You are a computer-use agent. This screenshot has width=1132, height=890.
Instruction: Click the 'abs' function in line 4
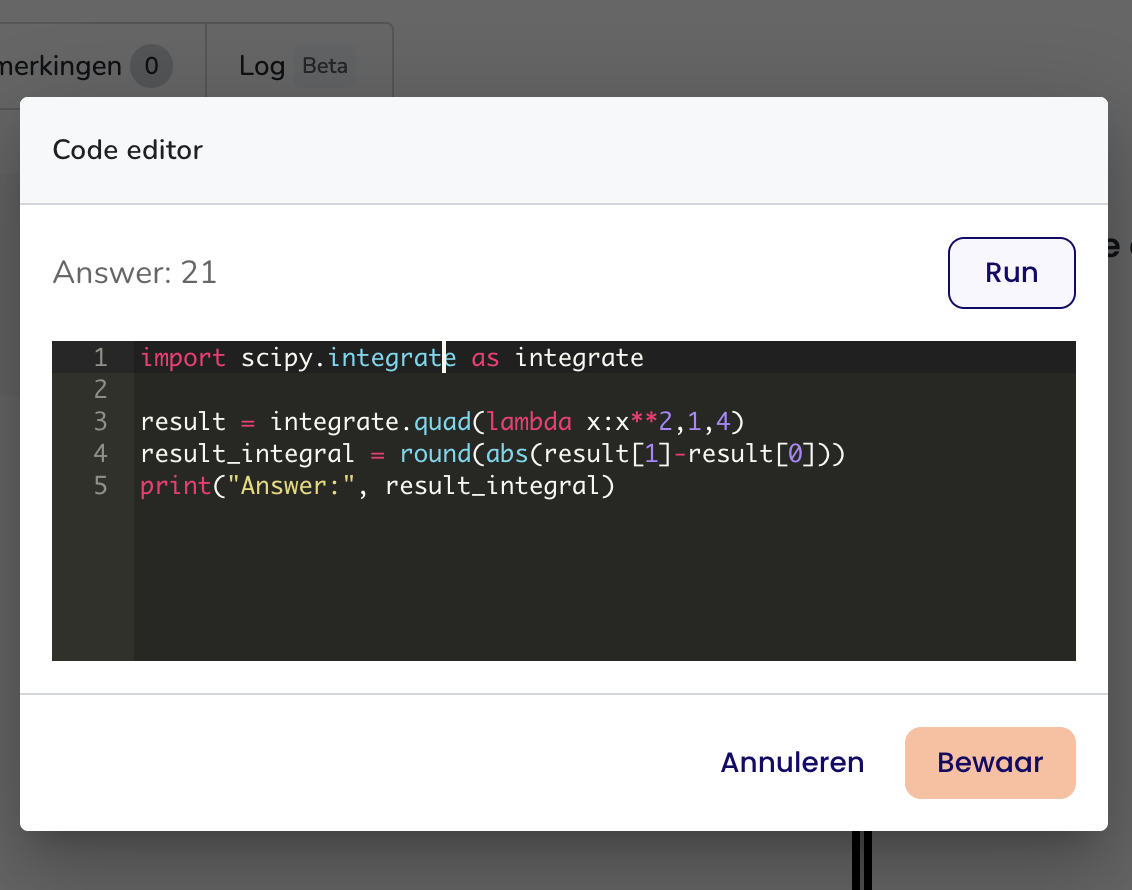point(507,453)
